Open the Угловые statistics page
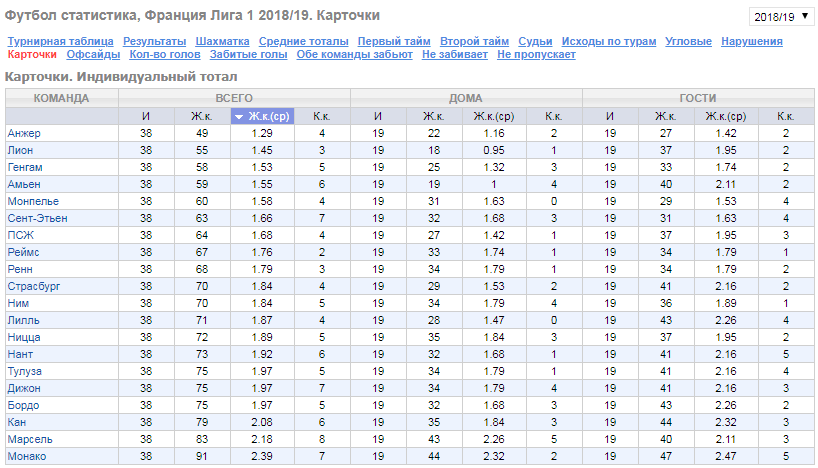The image size is (818, 468). point(688,41)
